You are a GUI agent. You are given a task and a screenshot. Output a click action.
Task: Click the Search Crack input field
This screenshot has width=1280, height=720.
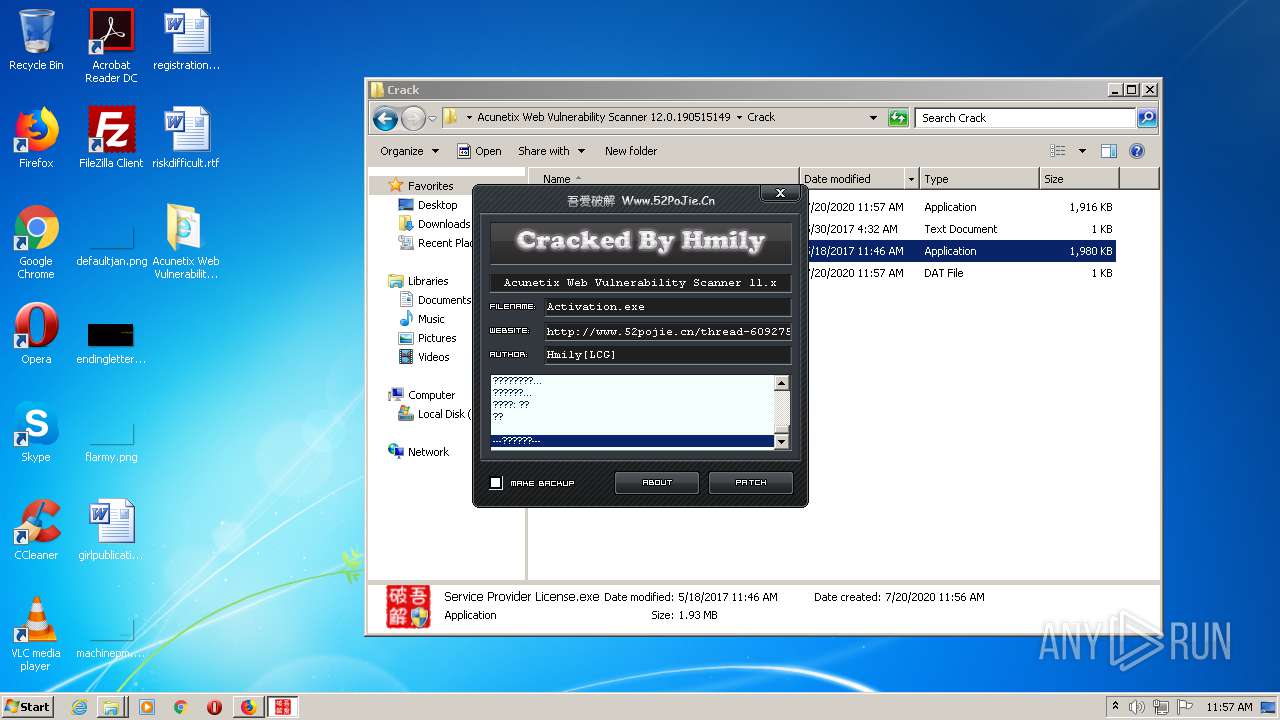(1026, 118)
